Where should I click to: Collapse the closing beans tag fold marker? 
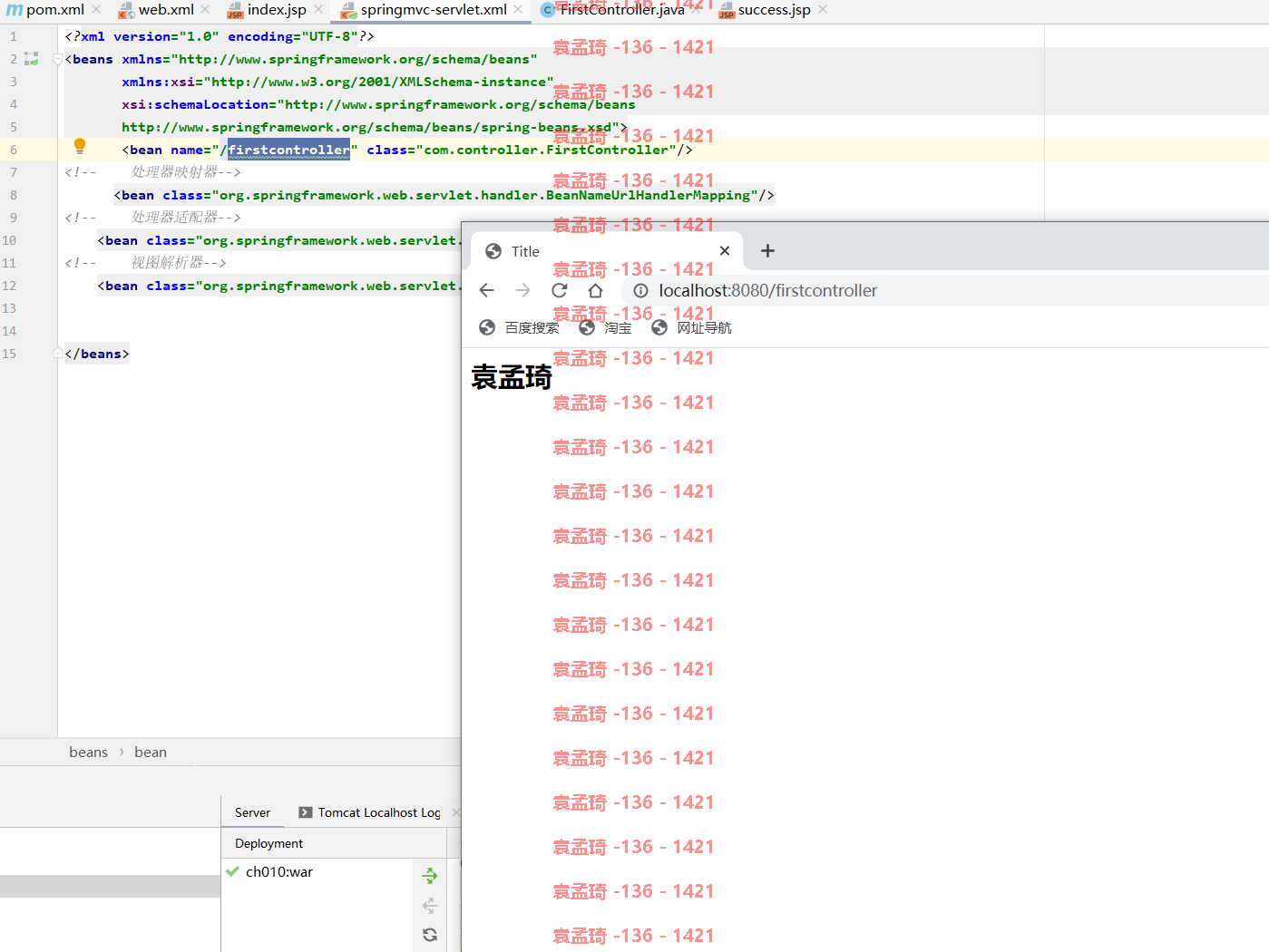[57, 353]
